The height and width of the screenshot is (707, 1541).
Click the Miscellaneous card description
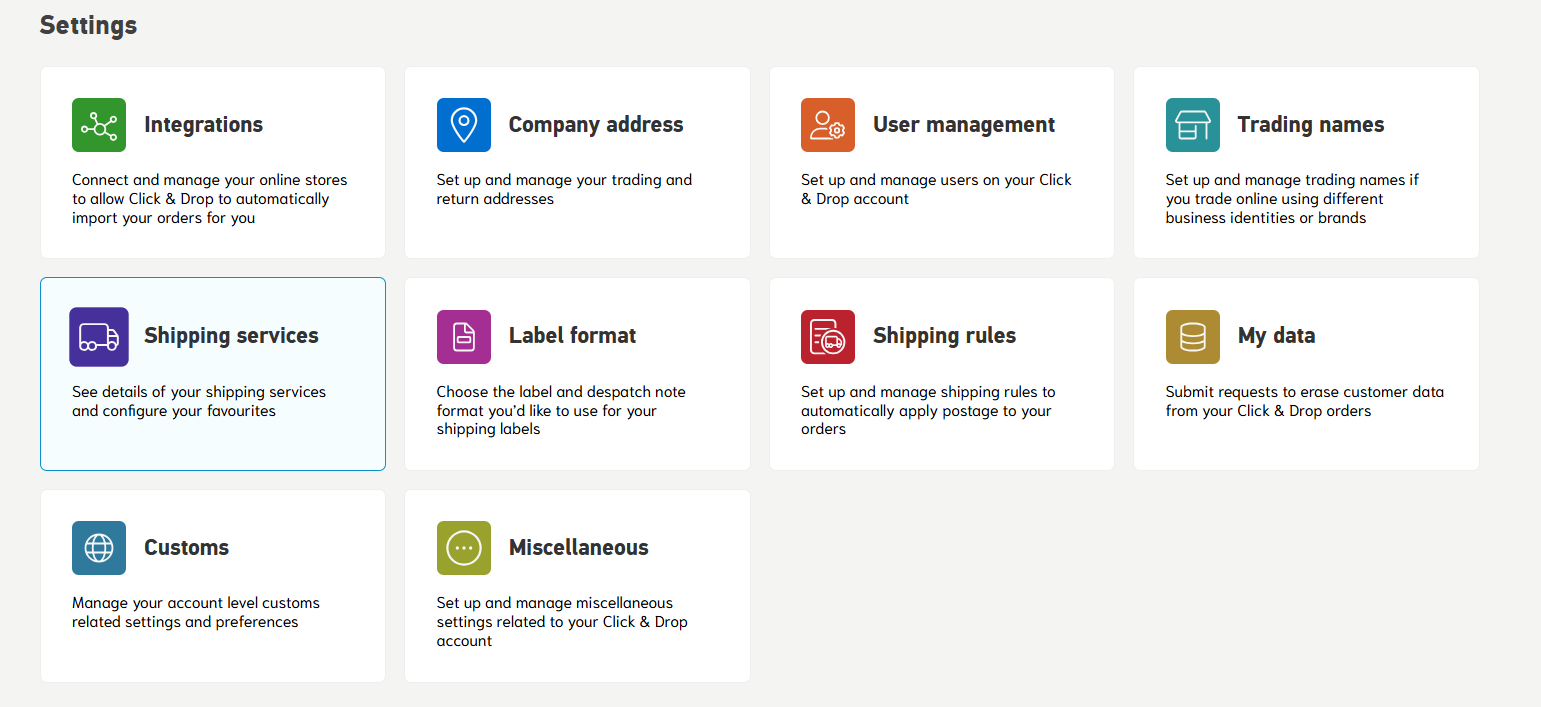[x=561, y=622]
